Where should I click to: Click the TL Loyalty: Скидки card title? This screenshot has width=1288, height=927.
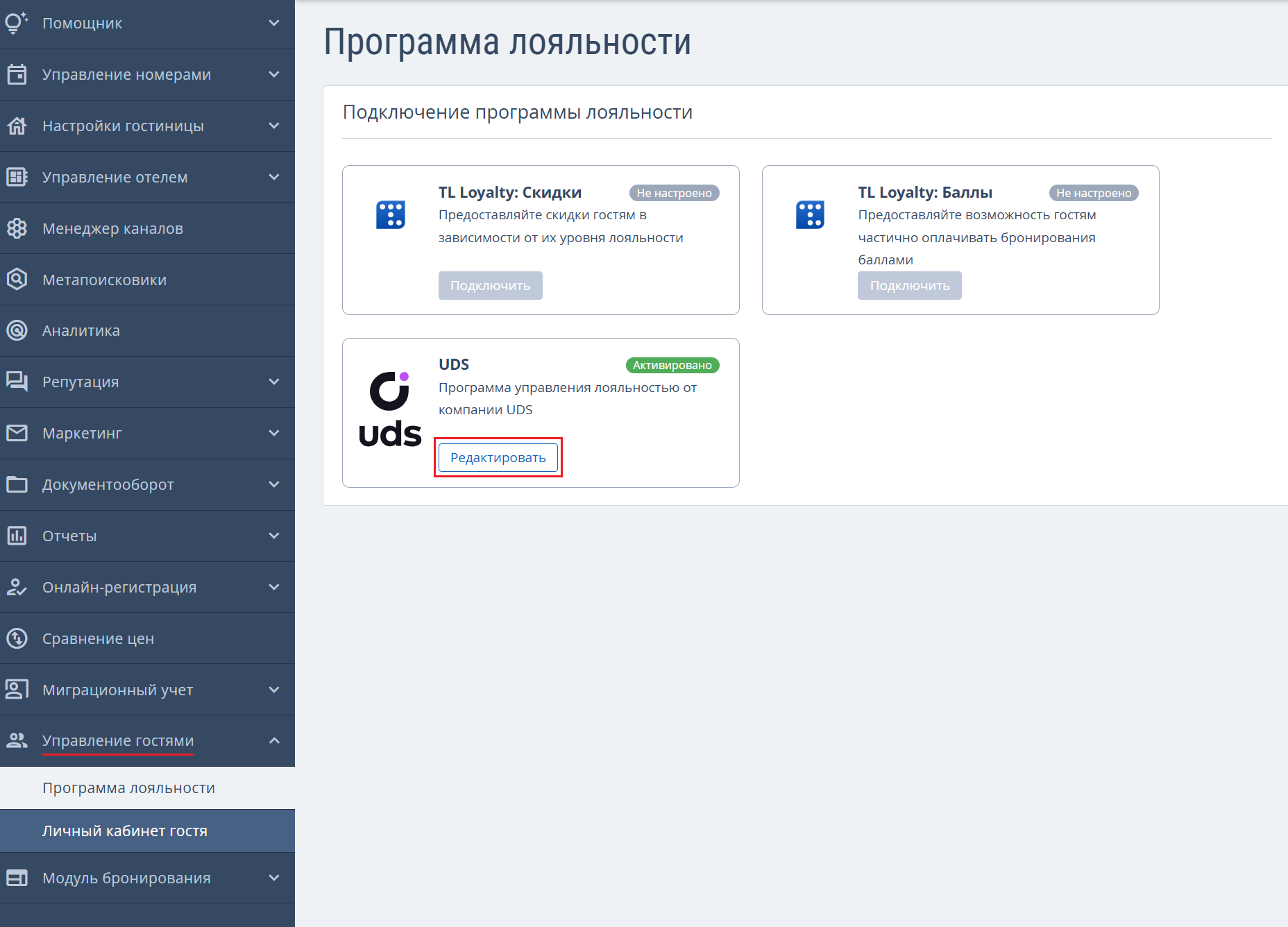tap(510, 192)
